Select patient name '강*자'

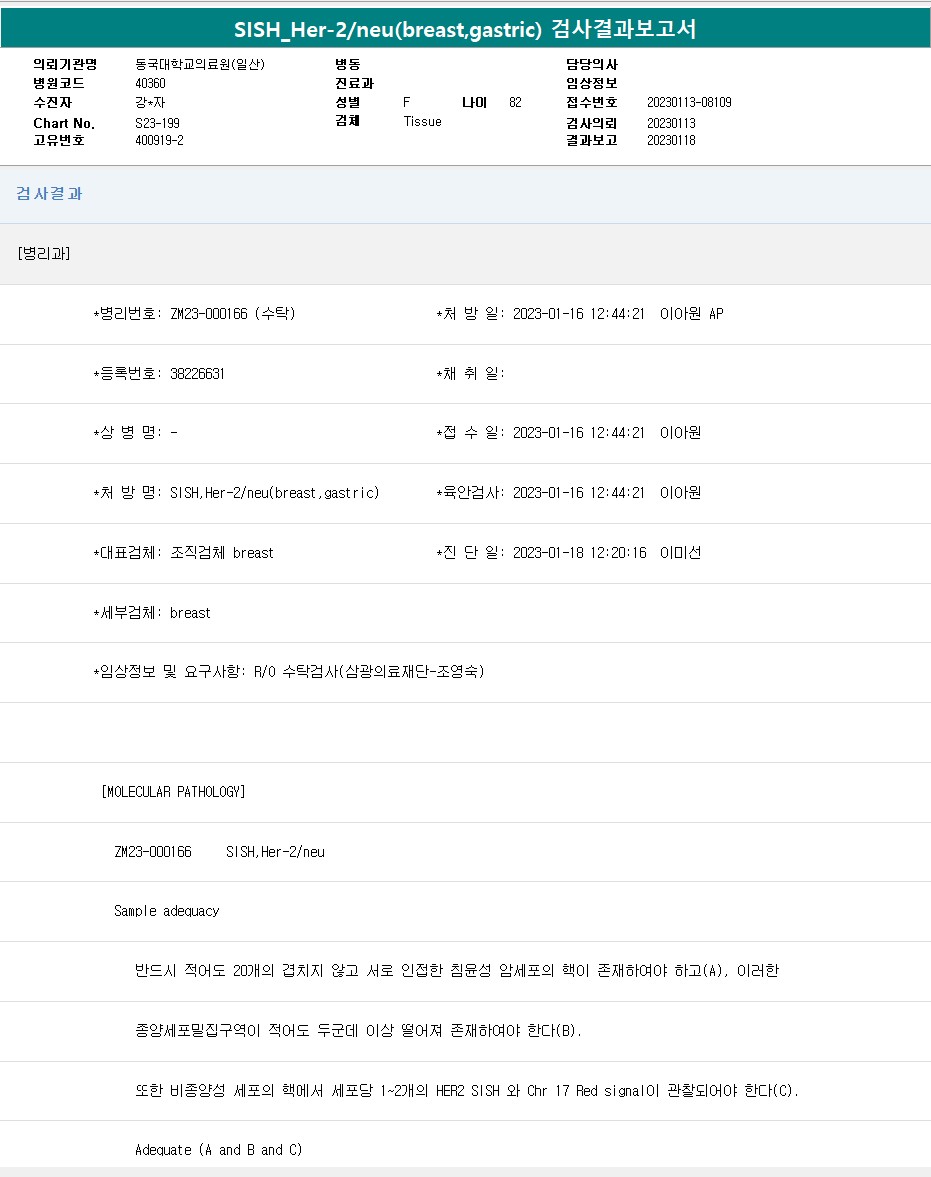(150, 102)
